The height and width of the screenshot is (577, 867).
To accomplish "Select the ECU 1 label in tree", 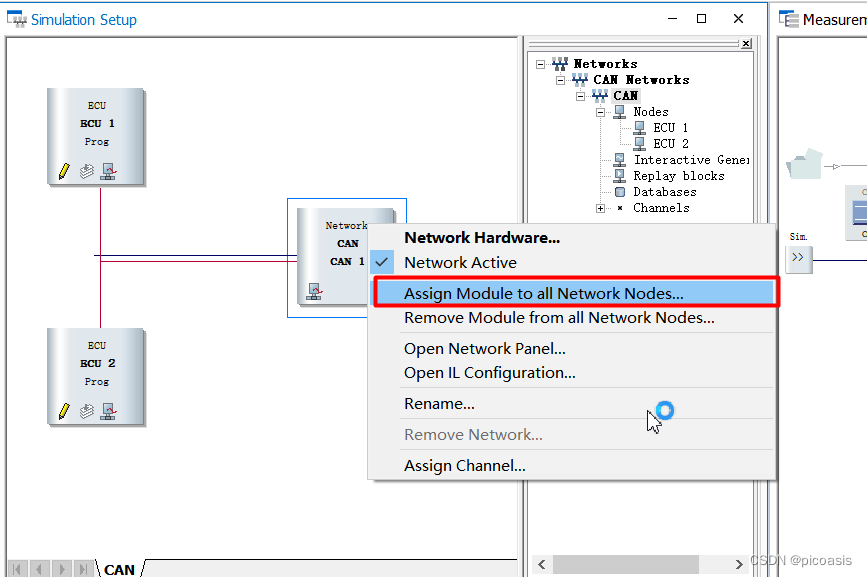I will coord(671,128).
